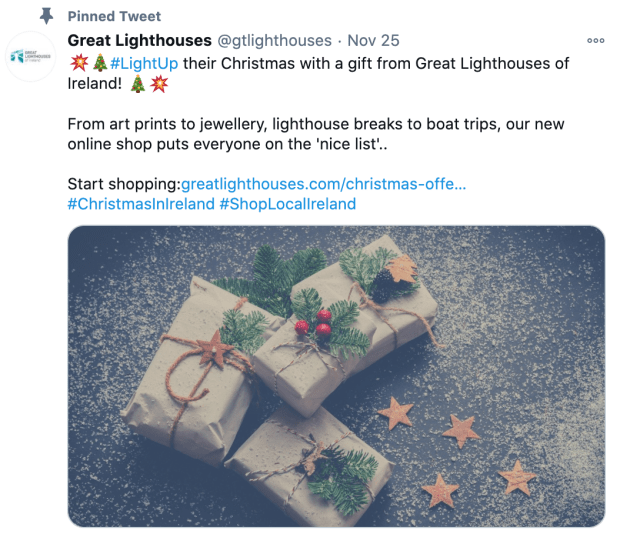Select the Pinned Tweet label
620x534 pixels.
click(114, 16)
